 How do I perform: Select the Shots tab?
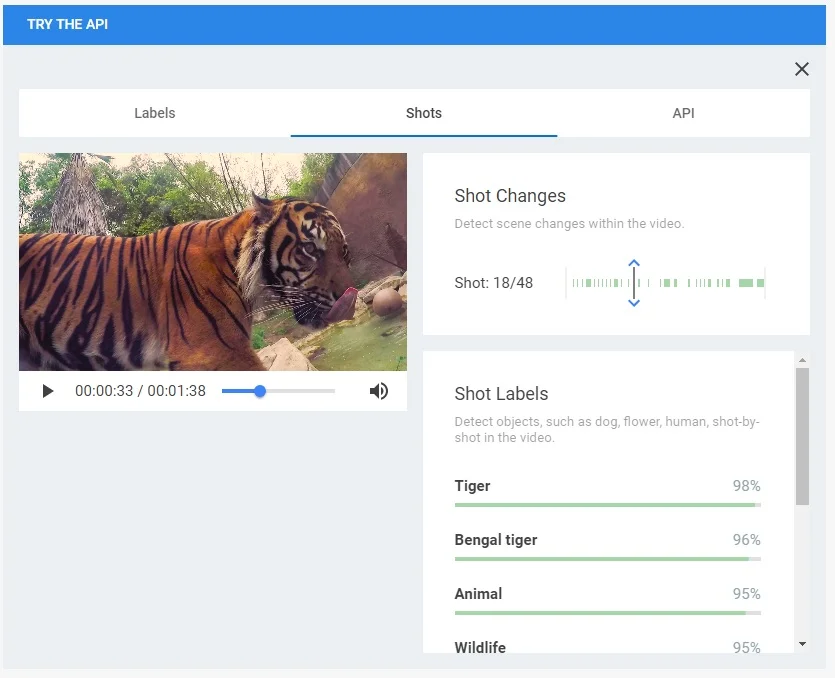coord(424,113)
